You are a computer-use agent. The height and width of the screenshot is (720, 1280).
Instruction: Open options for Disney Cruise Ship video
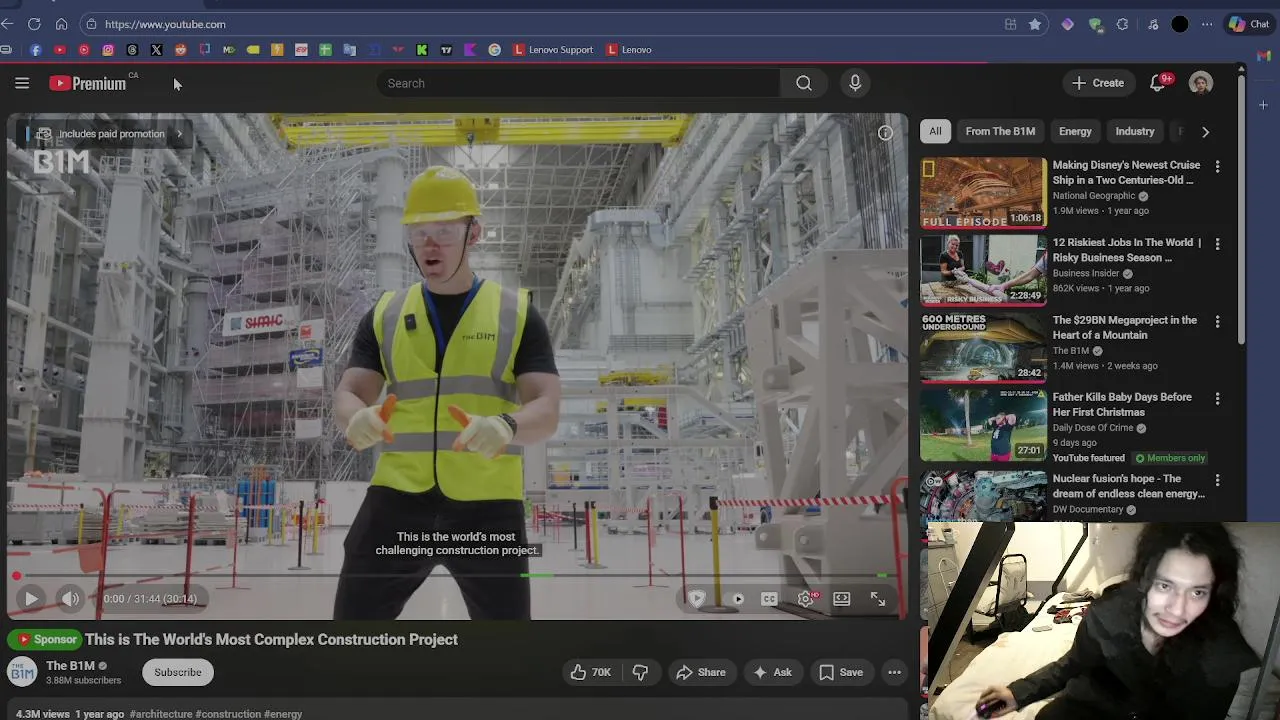[x=1217, y=166]
